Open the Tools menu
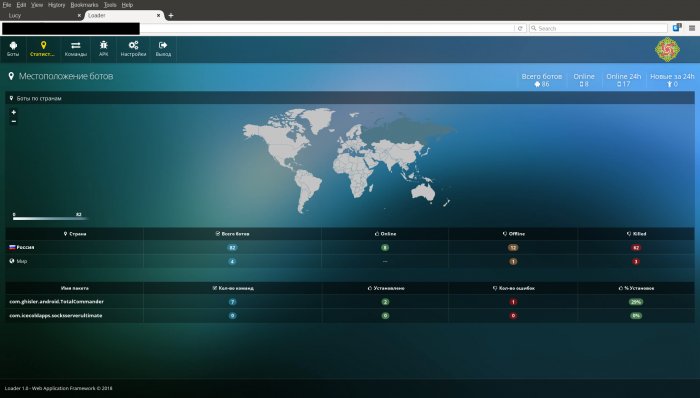700x398 pixels. coord(110,5)
